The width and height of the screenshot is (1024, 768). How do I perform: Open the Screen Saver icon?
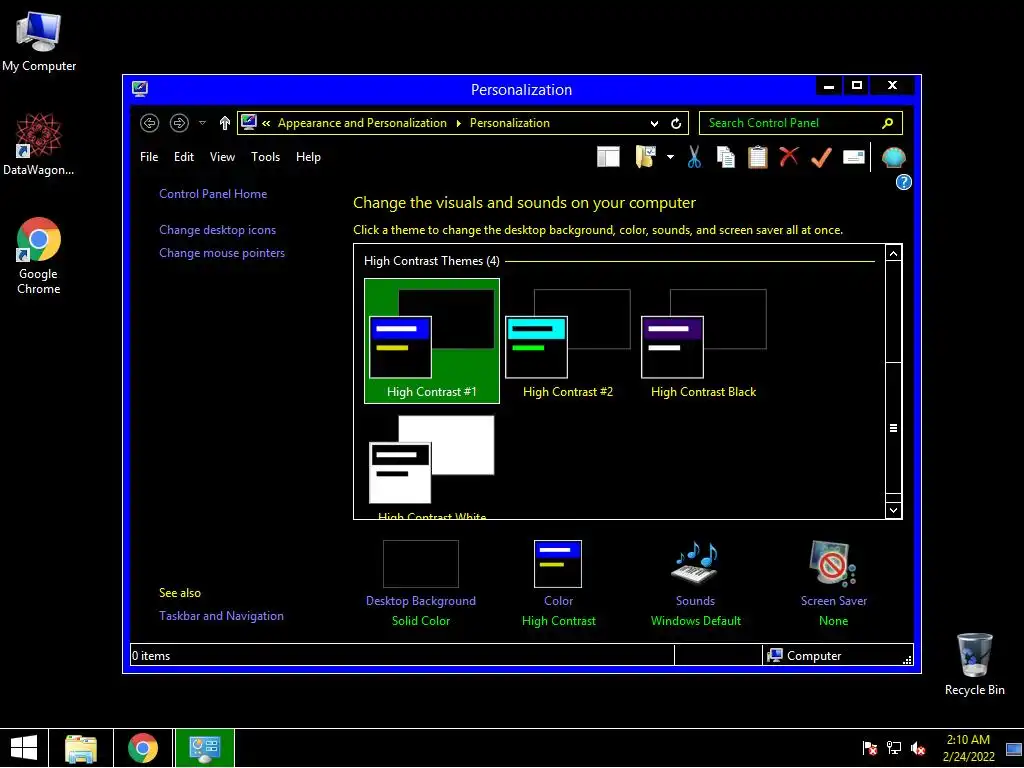833,564
